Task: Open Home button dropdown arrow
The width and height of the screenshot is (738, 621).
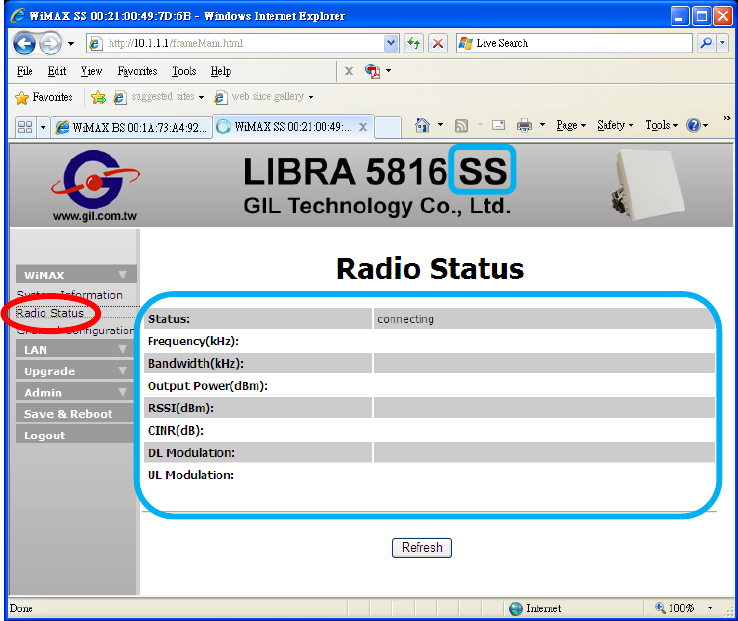Action: click(x=441, y=125)
